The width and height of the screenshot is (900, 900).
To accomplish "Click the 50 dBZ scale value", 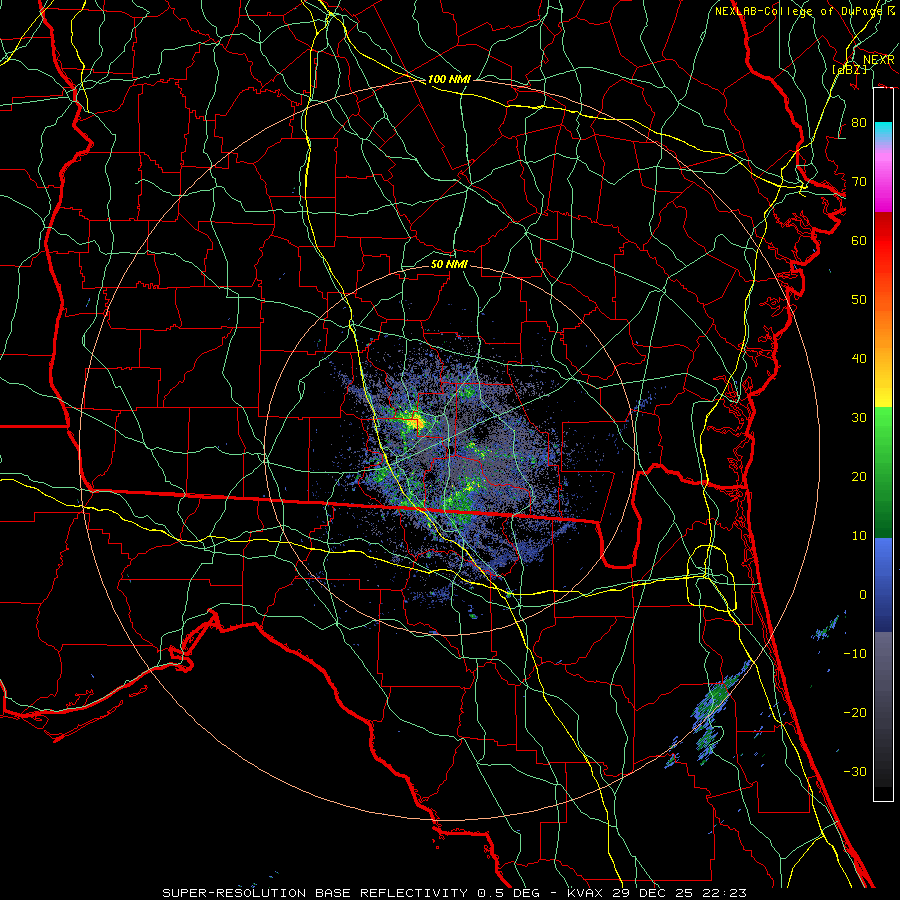I will 859,300.
